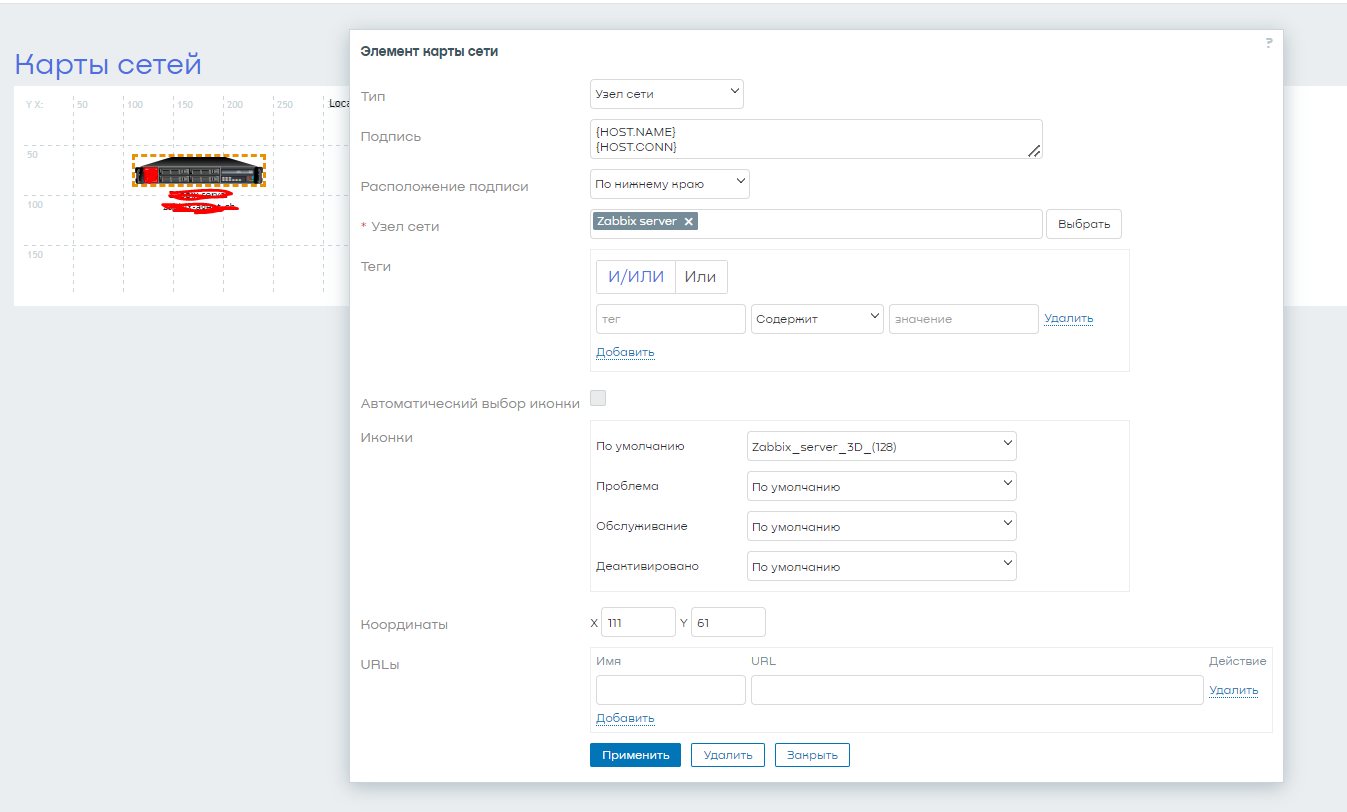Click Удалить link in URLs row
The image size is (1347, 812).
pyautogui.click(x=1234, y=690)
